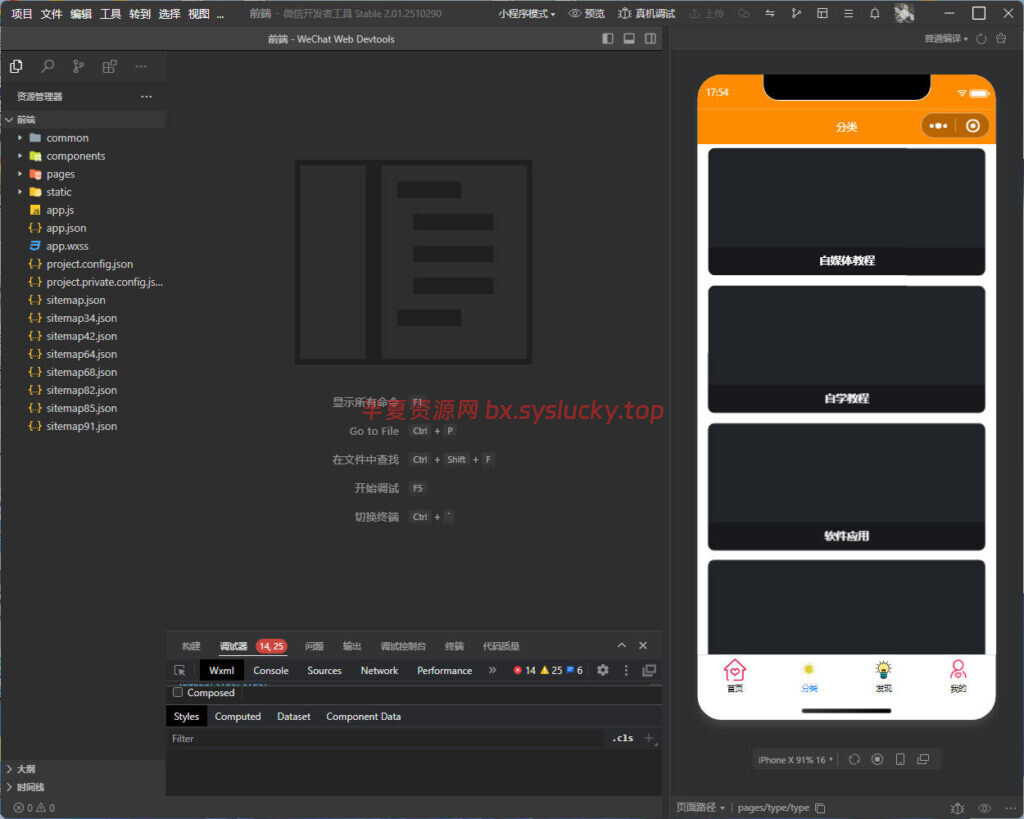Tap the 我的 profile tab in simulator
Screen dimensions: 1024x819
point(958,675)
